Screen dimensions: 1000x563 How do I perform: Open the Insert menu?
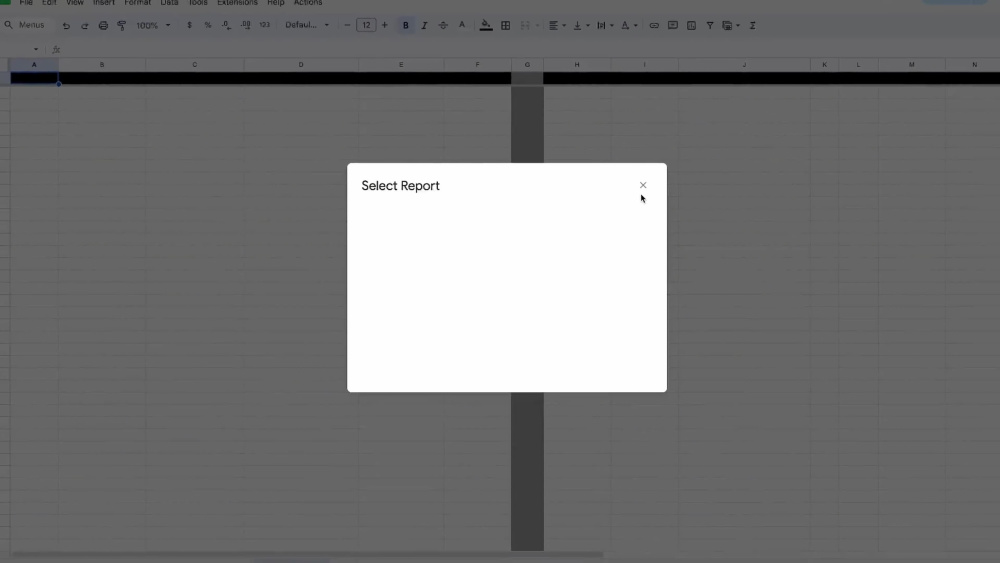[x=104, y=3]
